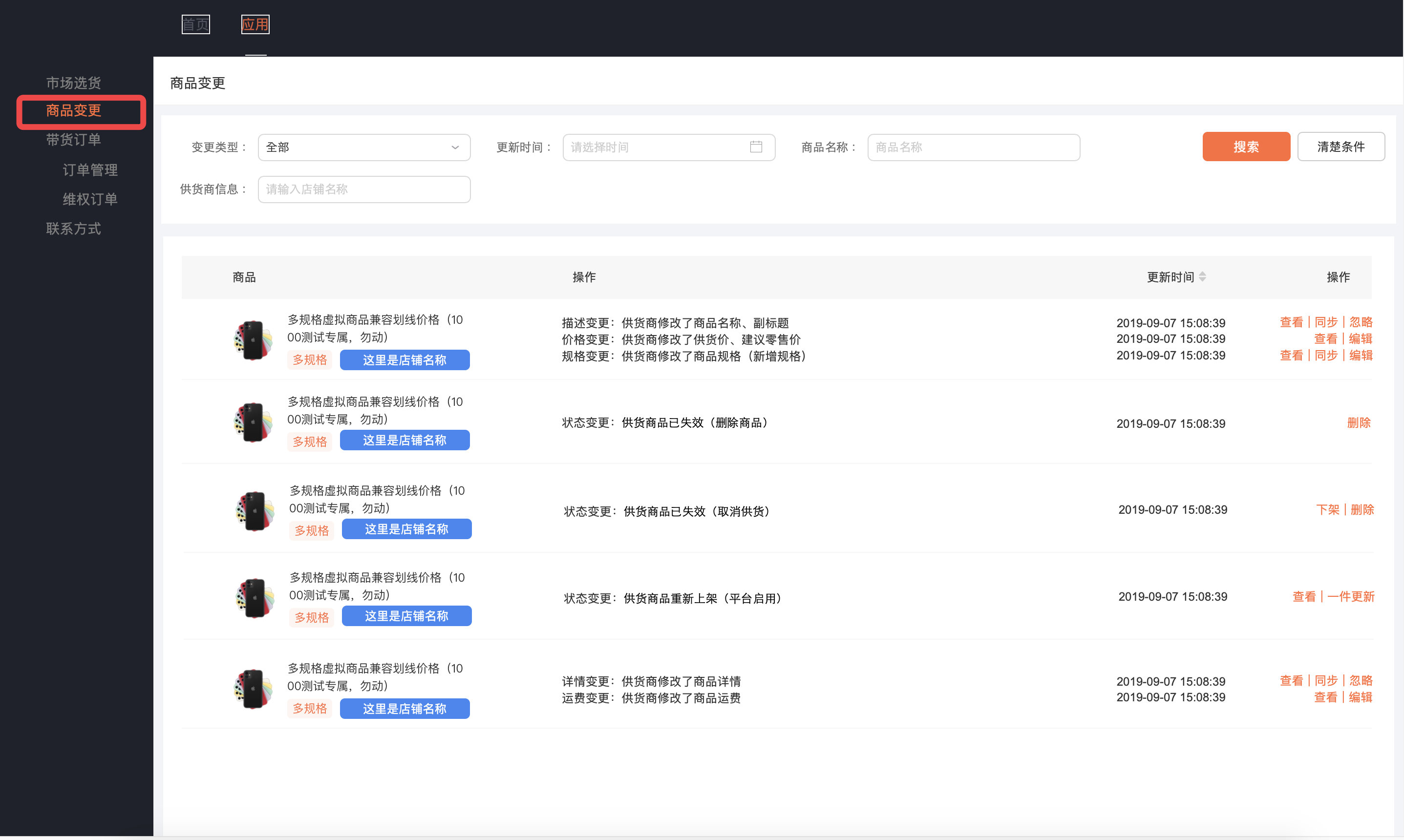1404x840 pixels.
Task: Open the 变更类型 dropdown showing 全部
Action: click(363, 147)
